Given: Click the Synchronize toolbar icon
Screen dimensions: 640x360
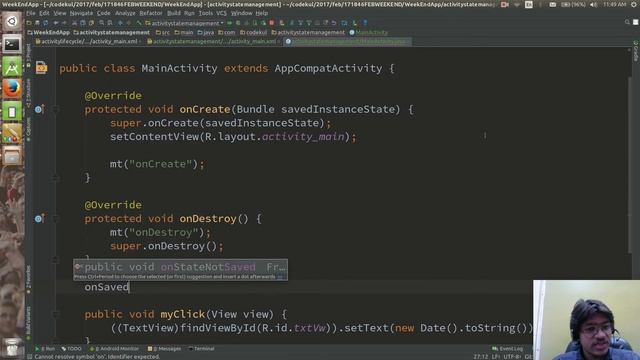Looking at the screenshot, I should pos(46,23).
